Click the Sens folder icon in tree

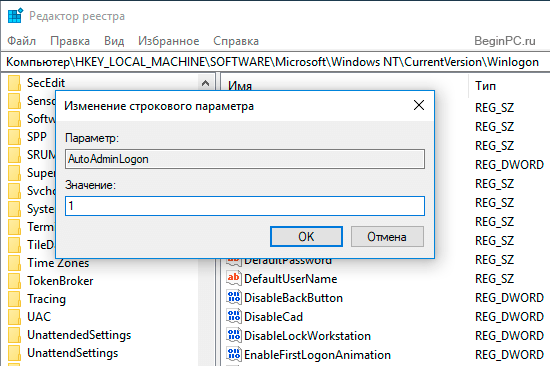14,101
